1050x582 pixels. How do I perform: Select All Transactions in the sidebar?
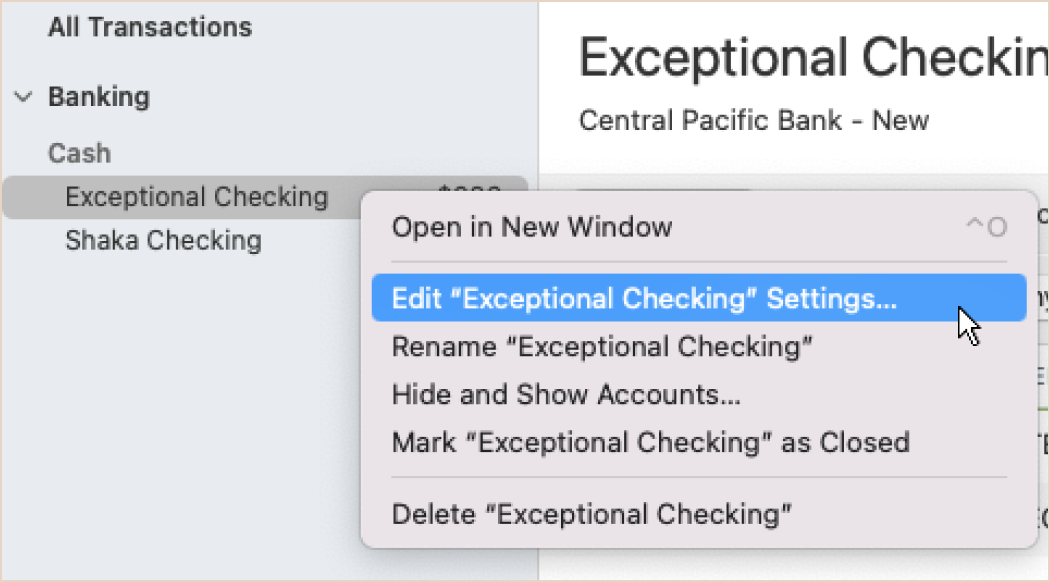click(x=150, y=27)
